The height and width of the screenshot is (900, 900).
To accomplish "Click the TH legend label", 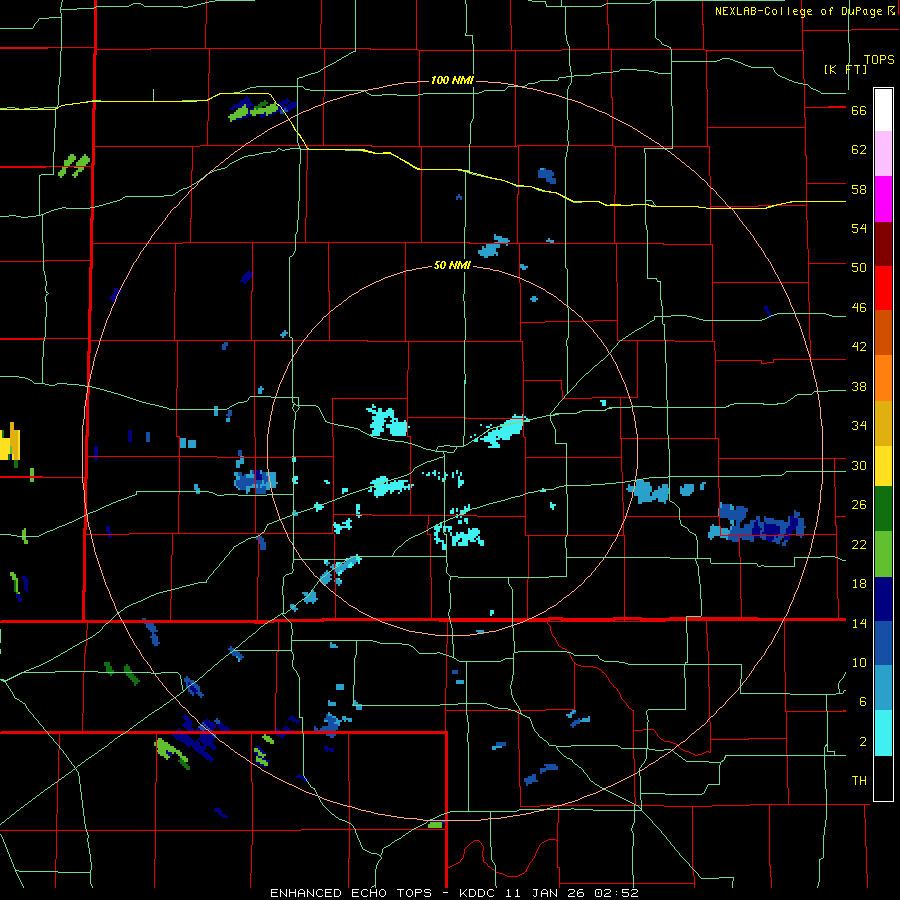I will 859,781.
